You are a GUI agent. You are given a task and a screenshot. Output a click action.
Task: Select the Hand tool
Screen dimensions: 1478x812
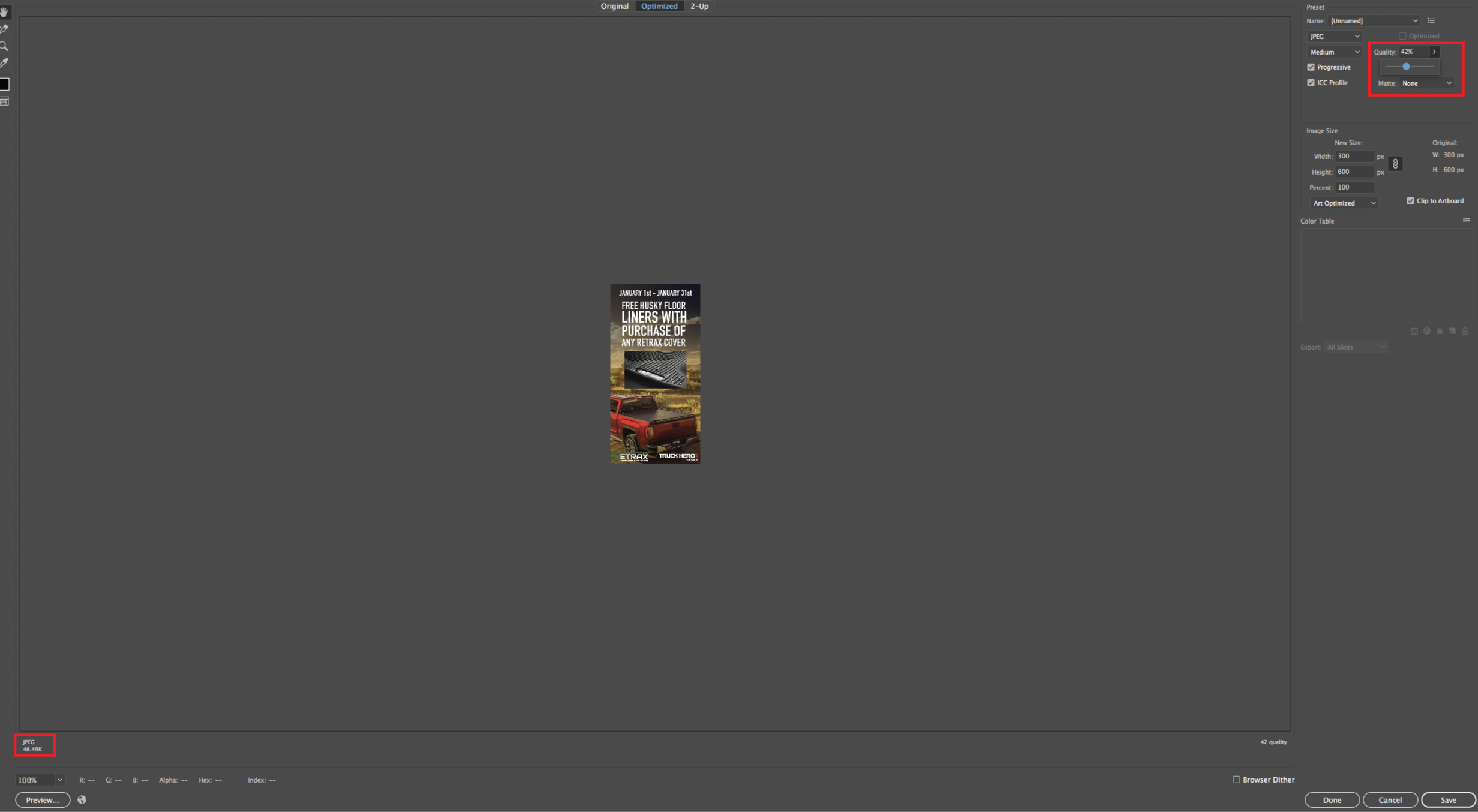click(5, 12)
